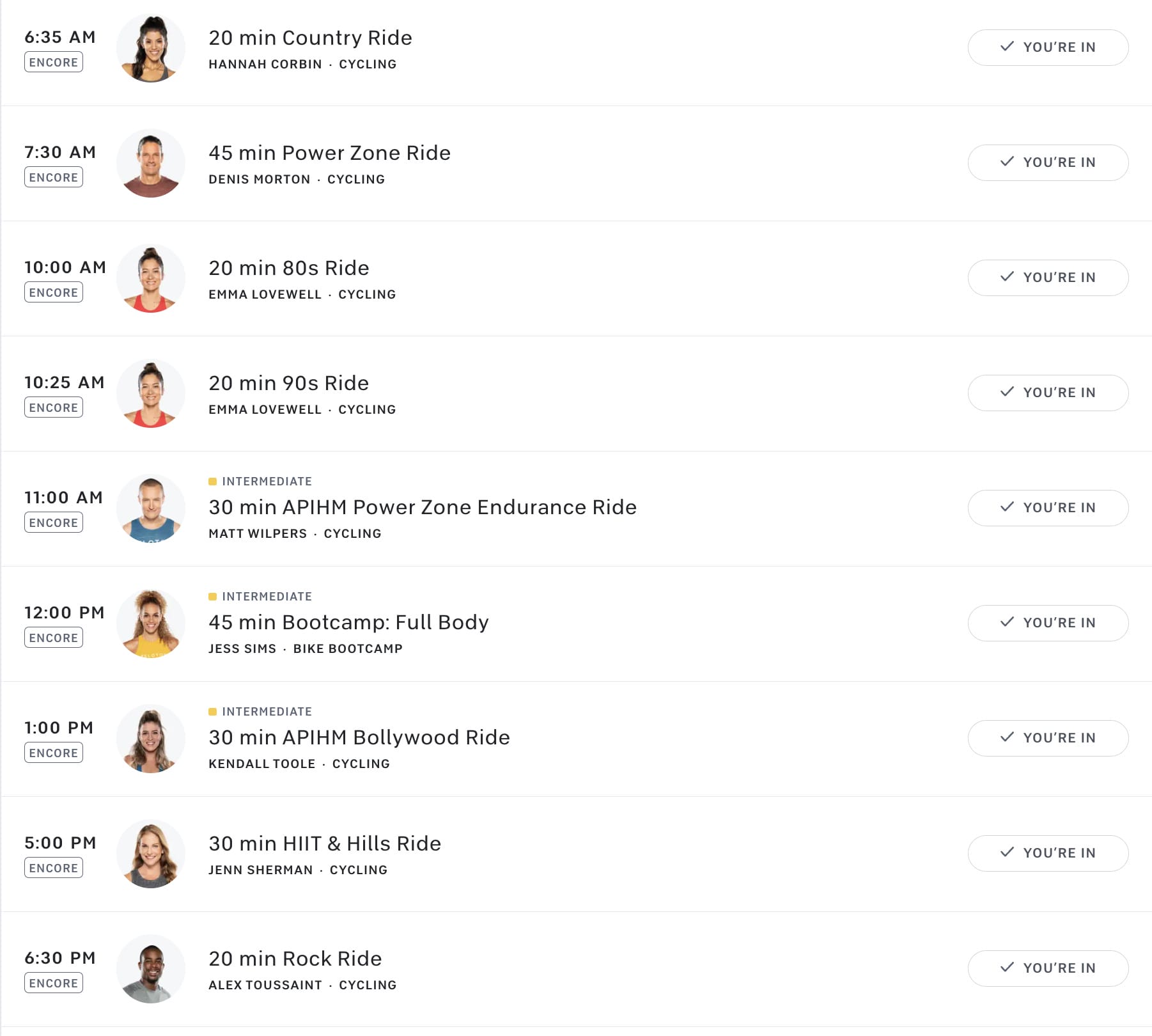This screenshot has height=1036, width=1152.
Task: Open Jess Sims' avatar image
Action: click(151, 624)
